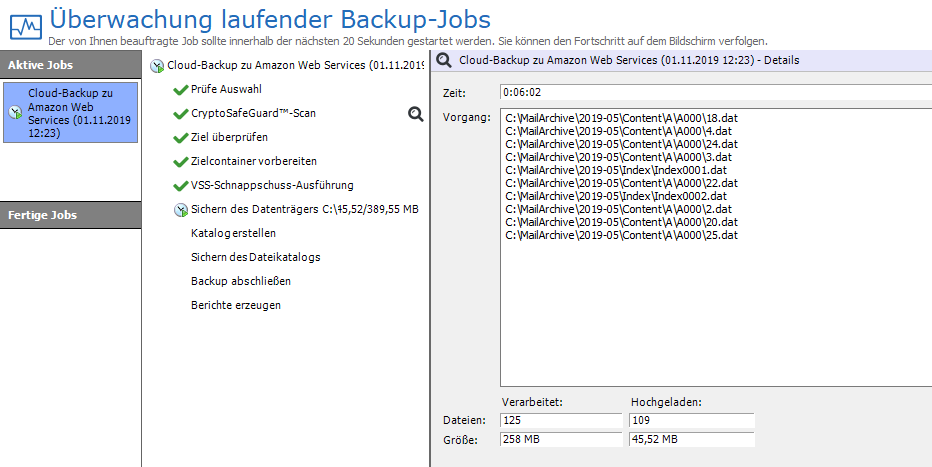The width and height of the screenshot is (932, 467).
Task: Open the Fertige Jobs section header
Action: [70, 215]
